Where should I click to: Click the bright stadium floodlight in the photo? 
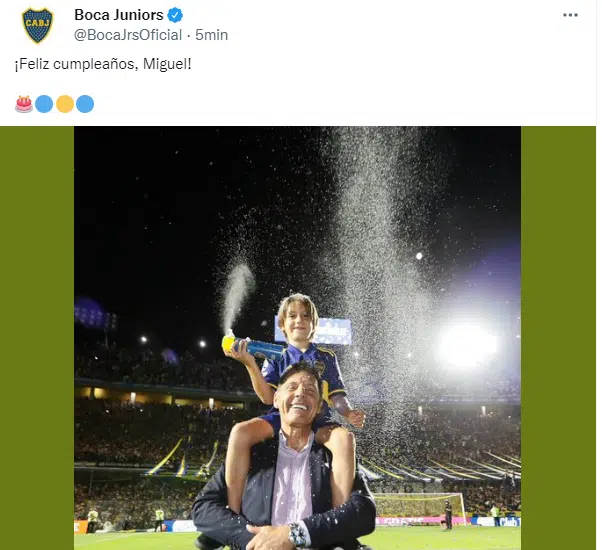[466, 345]
